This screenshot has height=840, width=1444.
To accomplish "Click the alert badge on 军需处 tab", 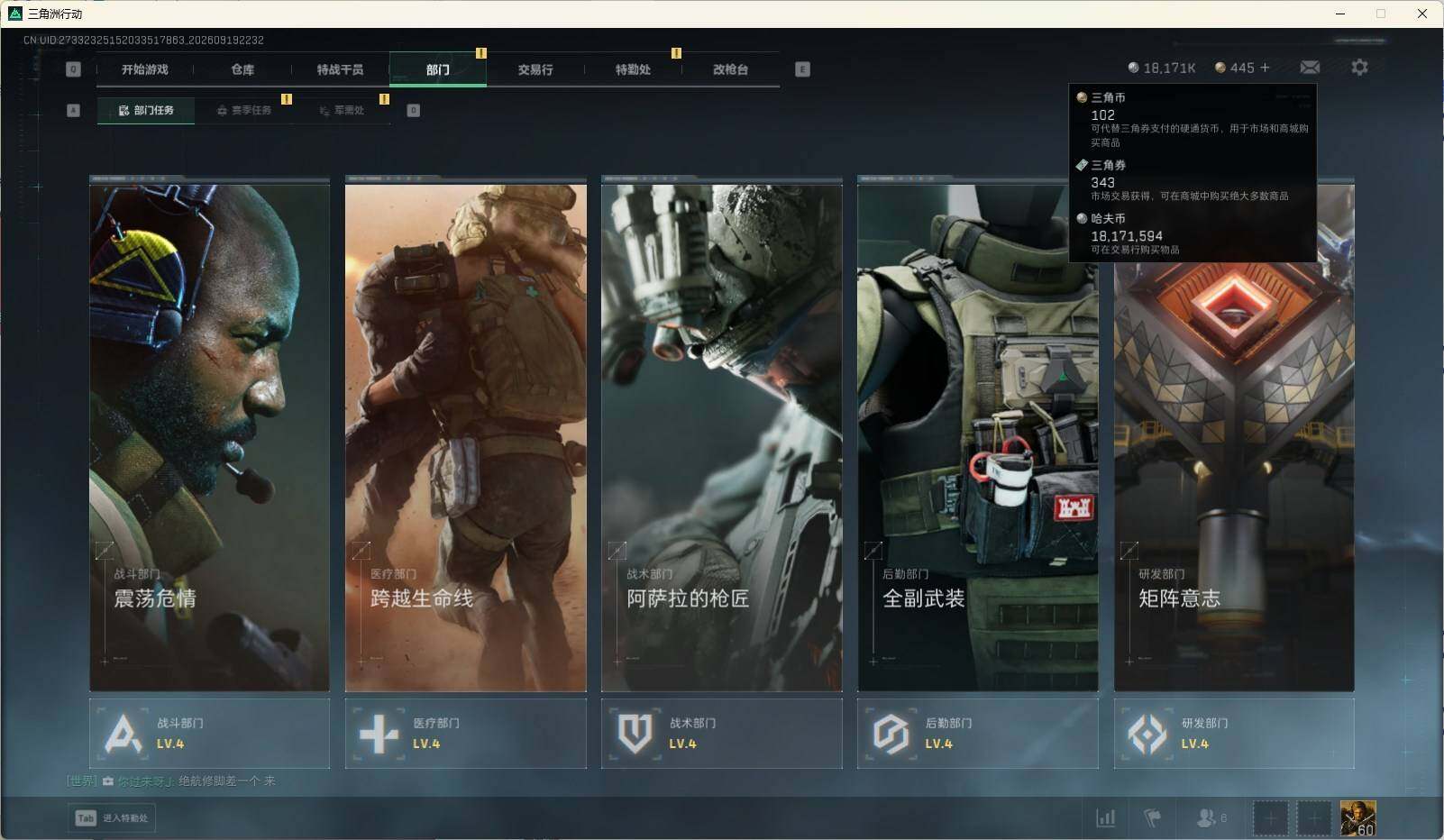I will [384, 99].
